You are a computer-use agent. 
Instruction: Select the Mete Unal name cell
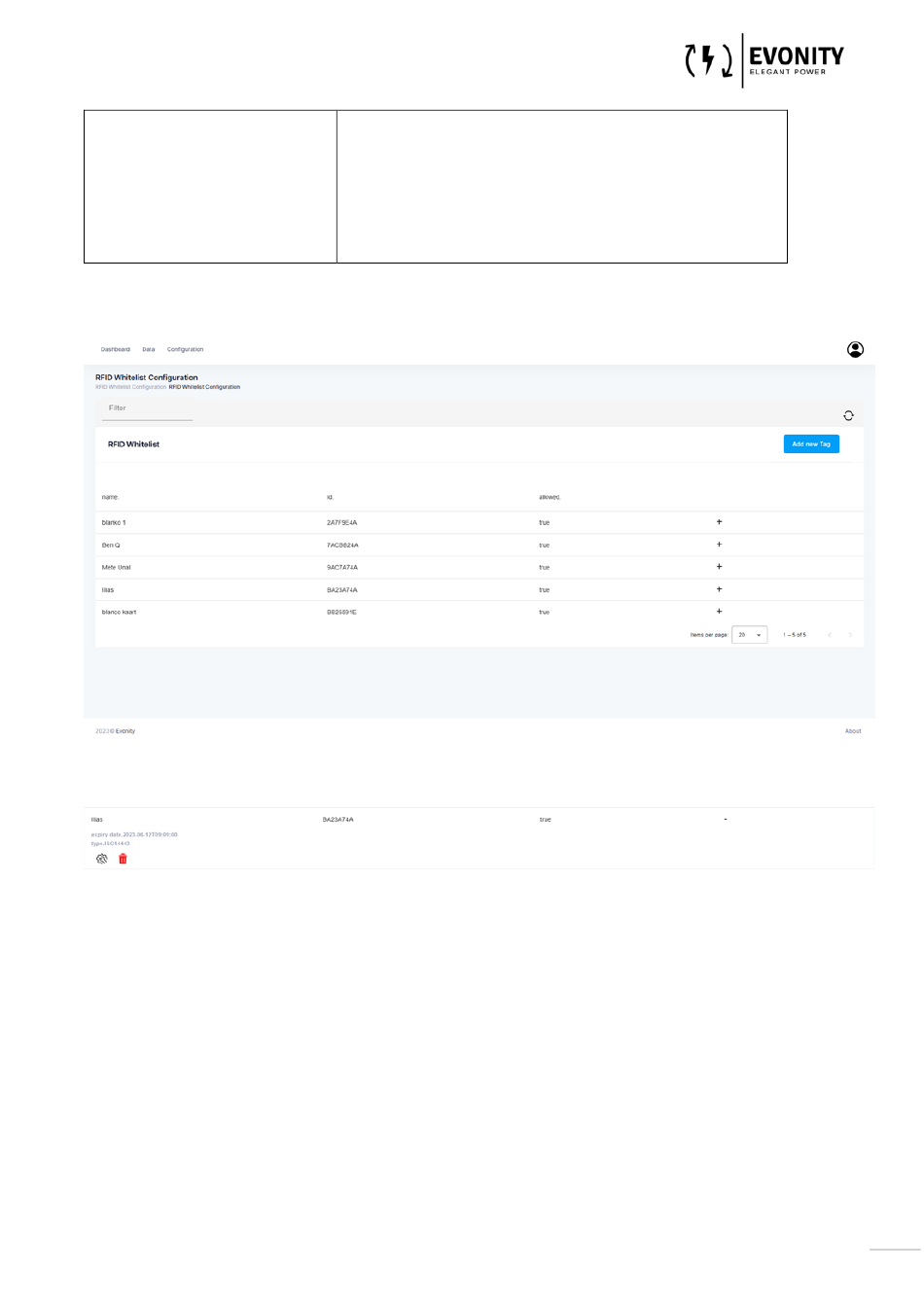tap(116, 568)
